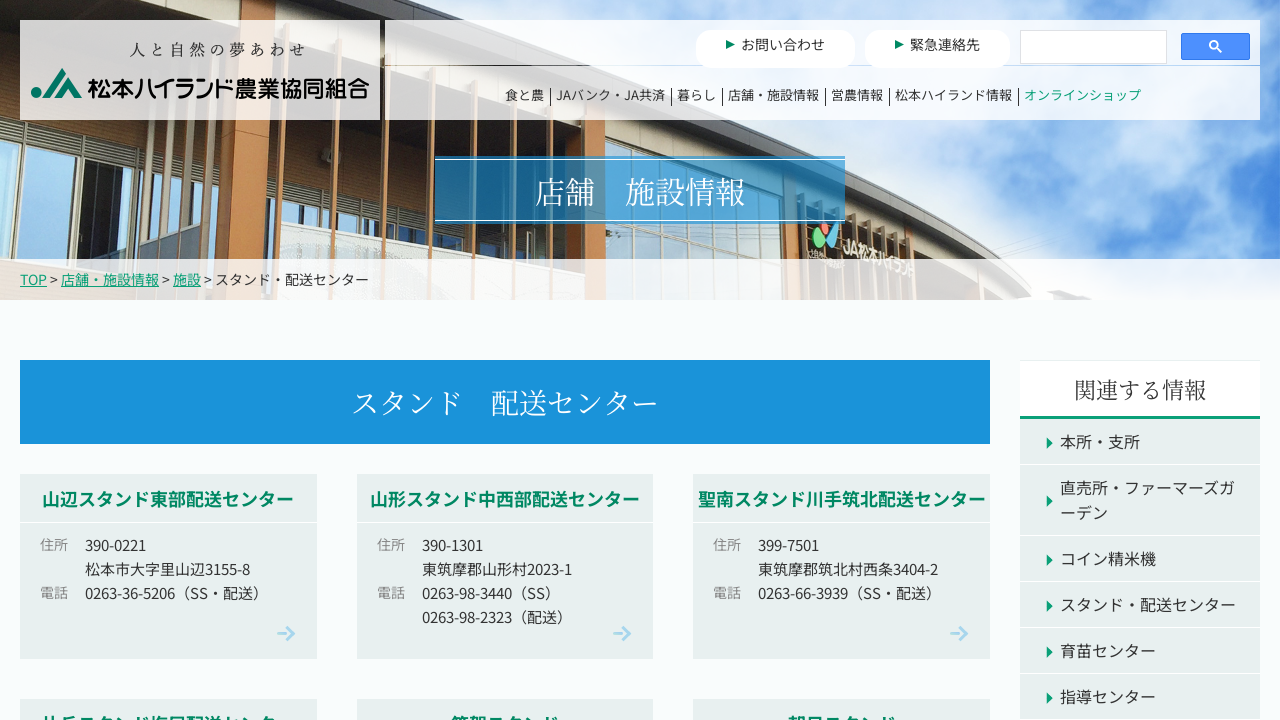Open the 営農情報 menu
Screen dimensions: 1280x720
pyautogui.click(x=857, y=95)
